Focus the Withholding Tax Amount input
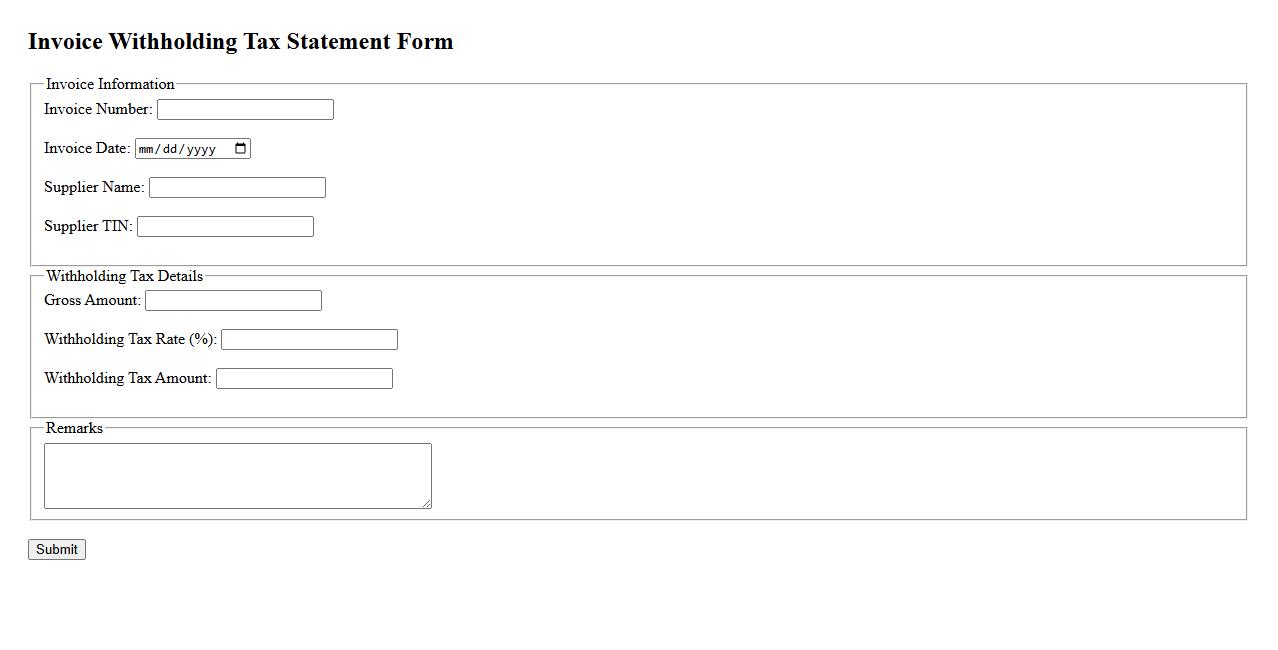The width and height of the screenshot is (1278, 650). point(304,379)
